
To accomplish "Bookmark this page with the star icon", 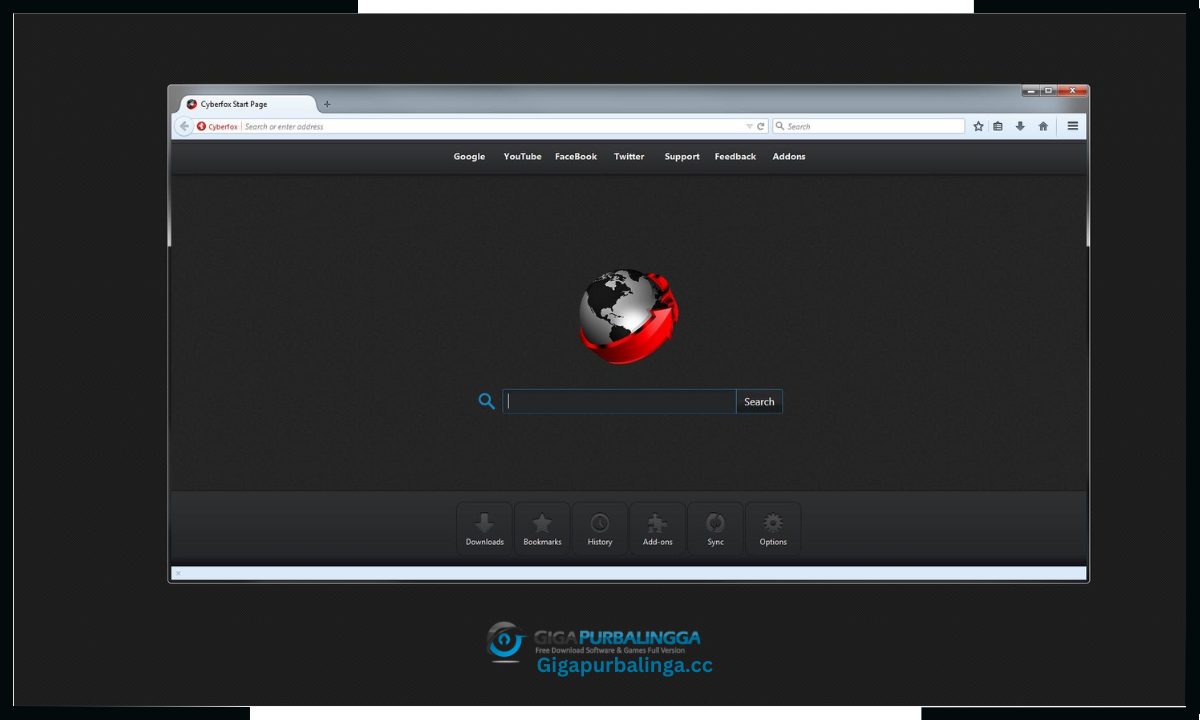I will tap(978, 126).
